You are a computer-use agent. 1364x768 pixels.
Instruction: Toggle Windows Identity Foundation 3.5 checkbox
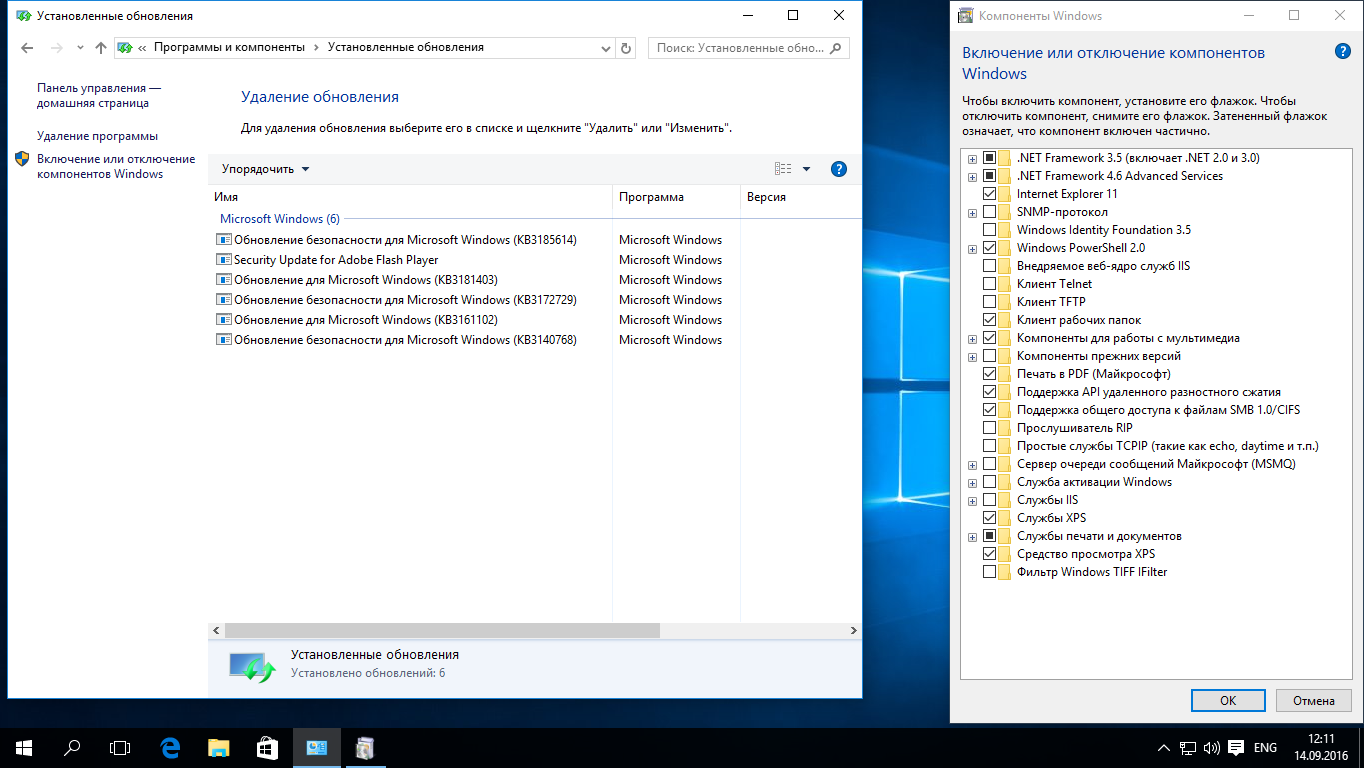[990, 230]
